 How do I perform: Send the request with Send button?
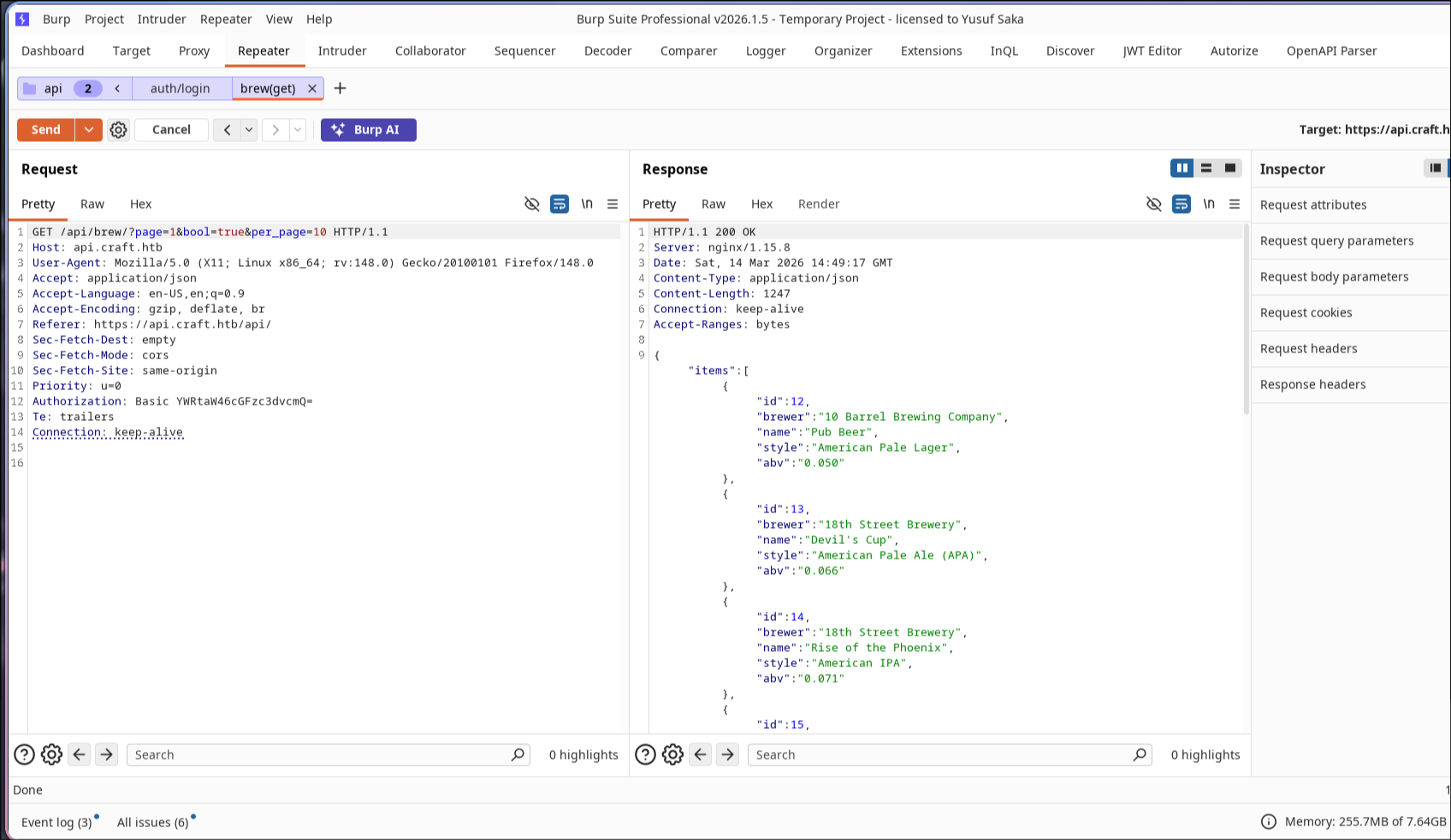(x=46, y=130)
